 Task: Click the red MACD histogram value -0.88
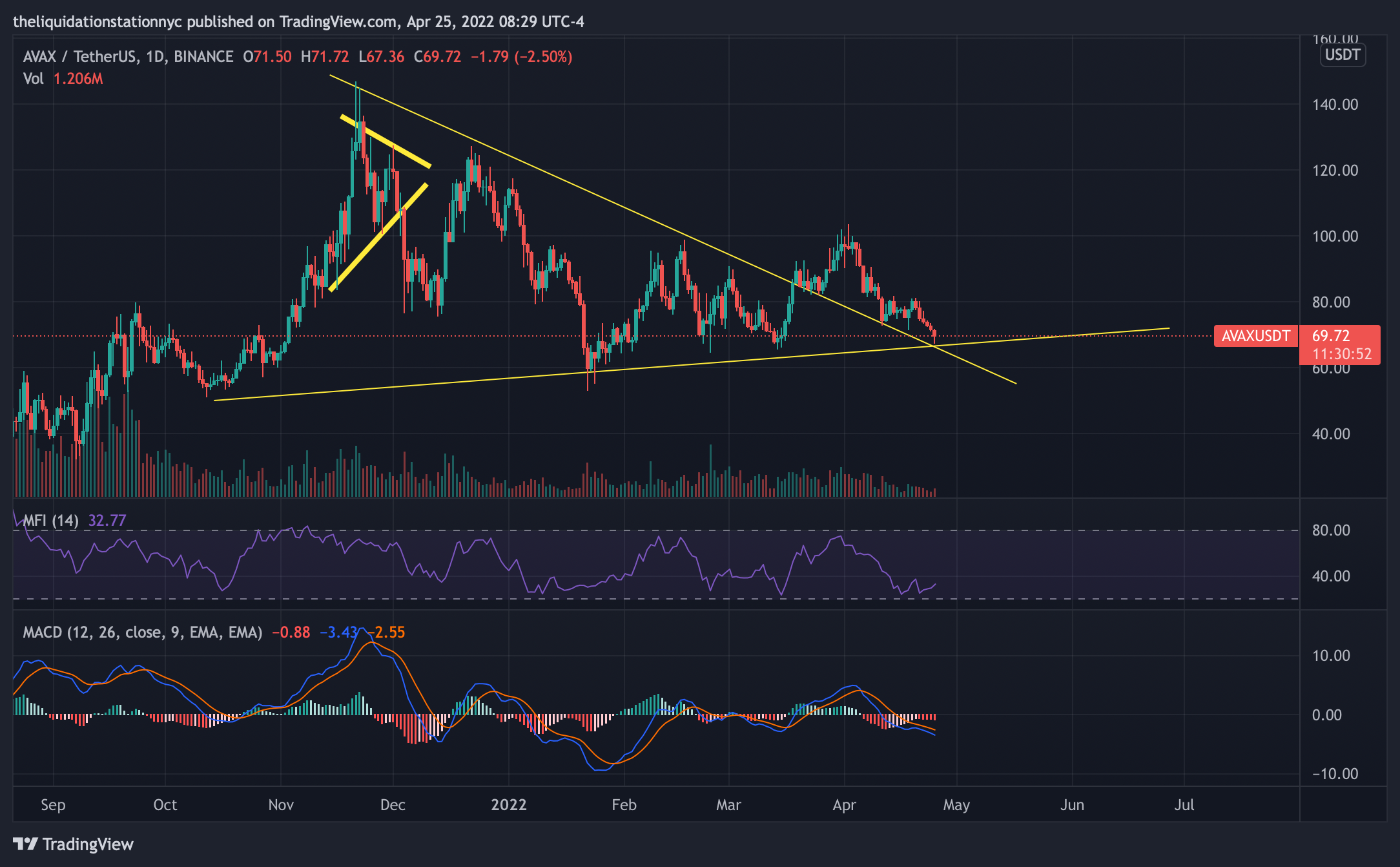pyautogui.click(x=291, y=632)
